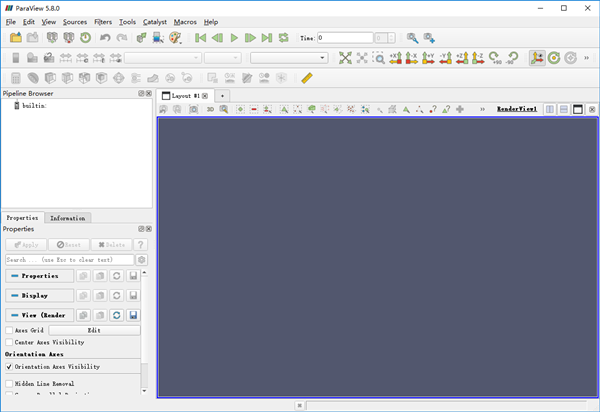Click the properties search text field
Image resolution: width=600 pixels, height=412 pixels.
click(68, 259)
